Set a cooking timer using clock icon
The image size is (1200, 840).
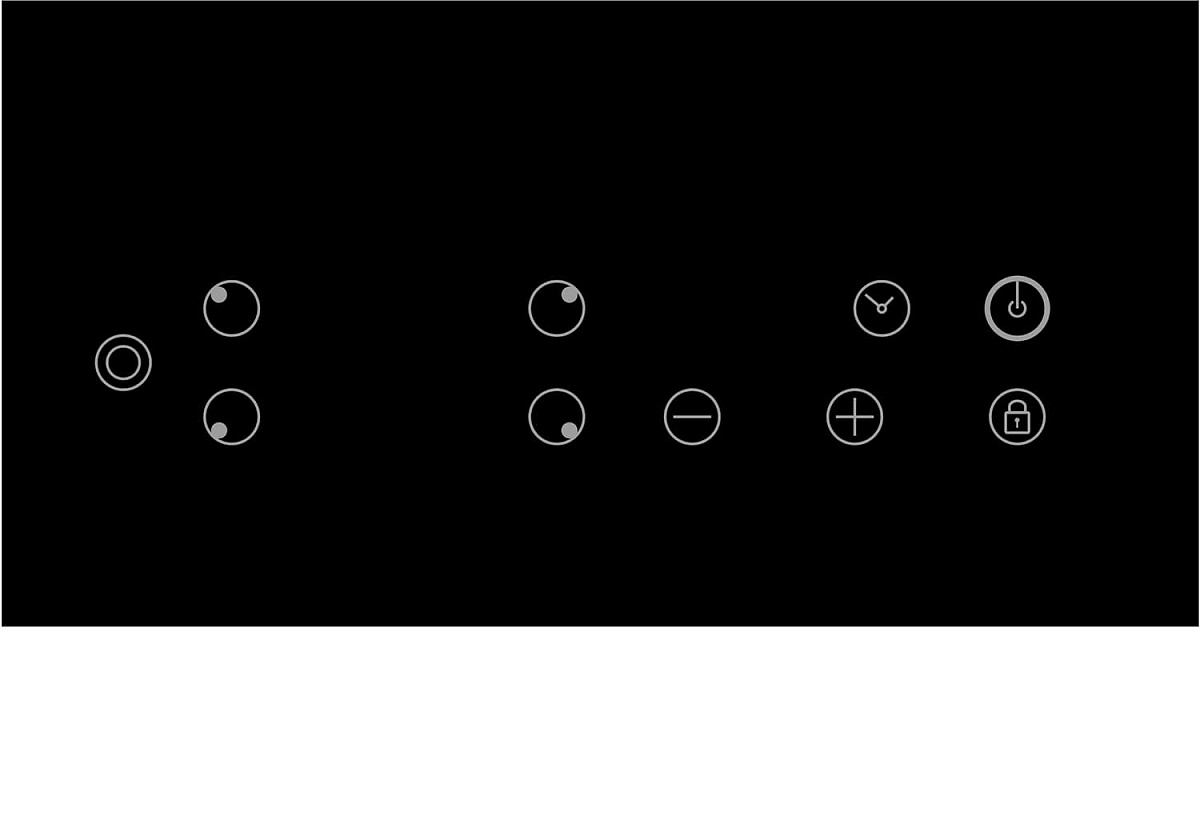coord(882,308)
